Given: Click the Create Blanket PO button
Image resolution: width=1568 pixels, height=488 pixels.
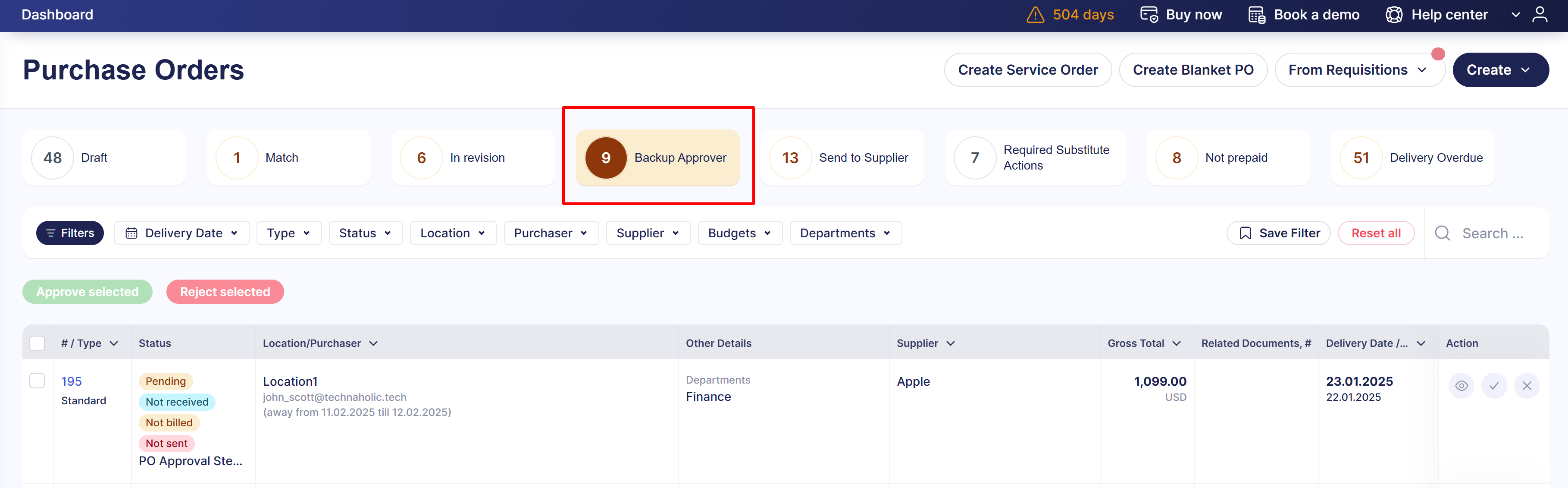Looking at the screenshot, I should [1193, 70].
